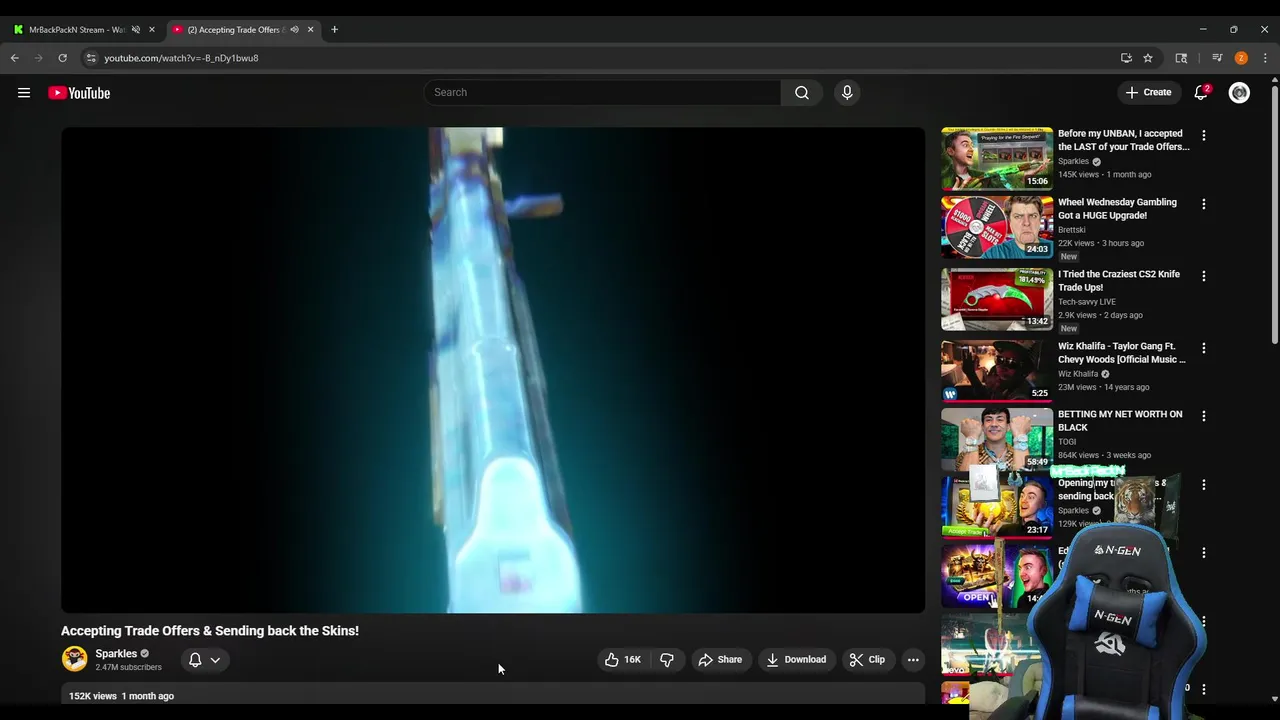1280x720 pixels.
Task: Share this video
Action: click(x=720, y=660)
